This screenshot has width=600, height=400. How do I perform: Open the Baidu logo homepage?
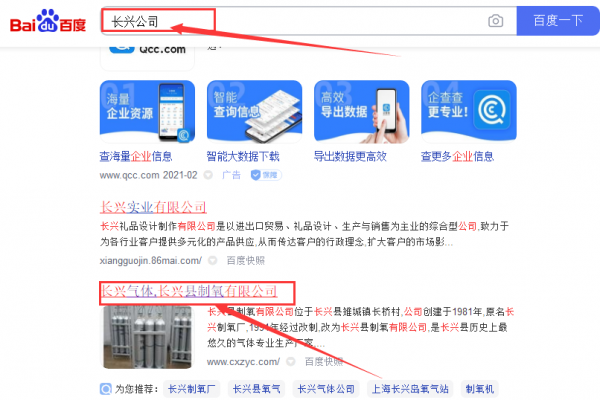point(48,21)
